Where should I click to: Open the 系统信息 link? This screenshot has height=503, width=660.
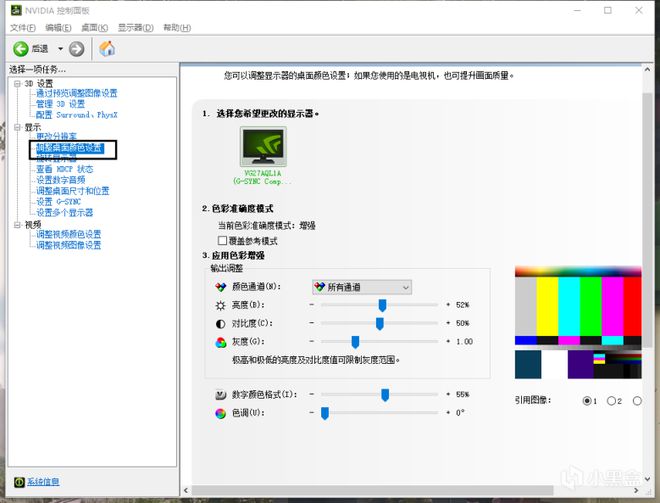(x=43, y=482)
